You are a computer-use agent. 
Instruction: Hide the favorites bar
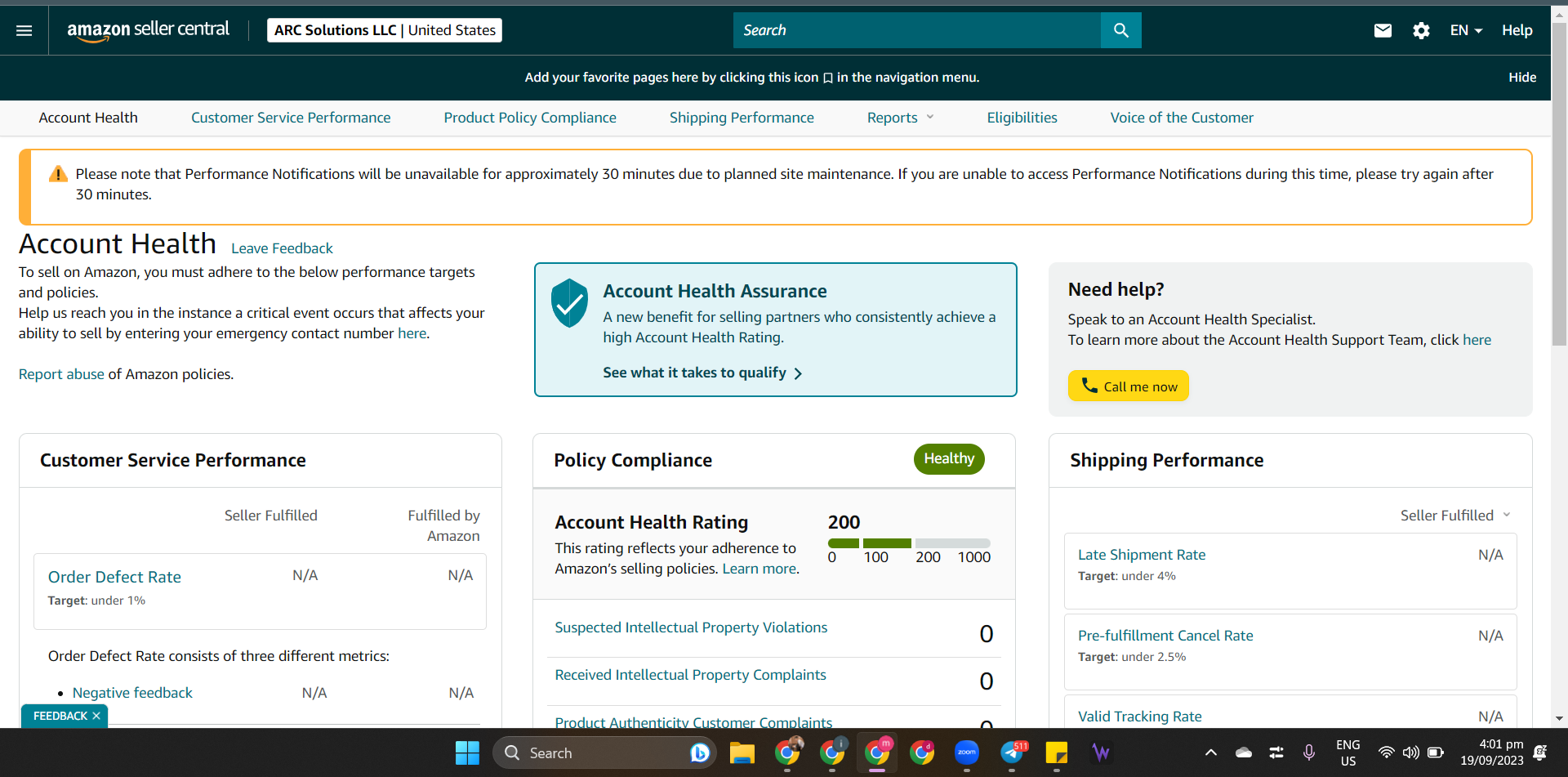1522,77
